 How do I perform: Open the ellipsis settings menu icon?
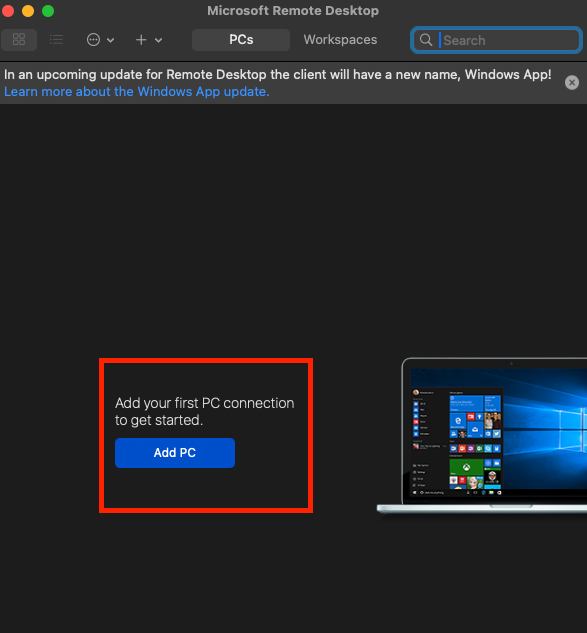click(93, 40)
